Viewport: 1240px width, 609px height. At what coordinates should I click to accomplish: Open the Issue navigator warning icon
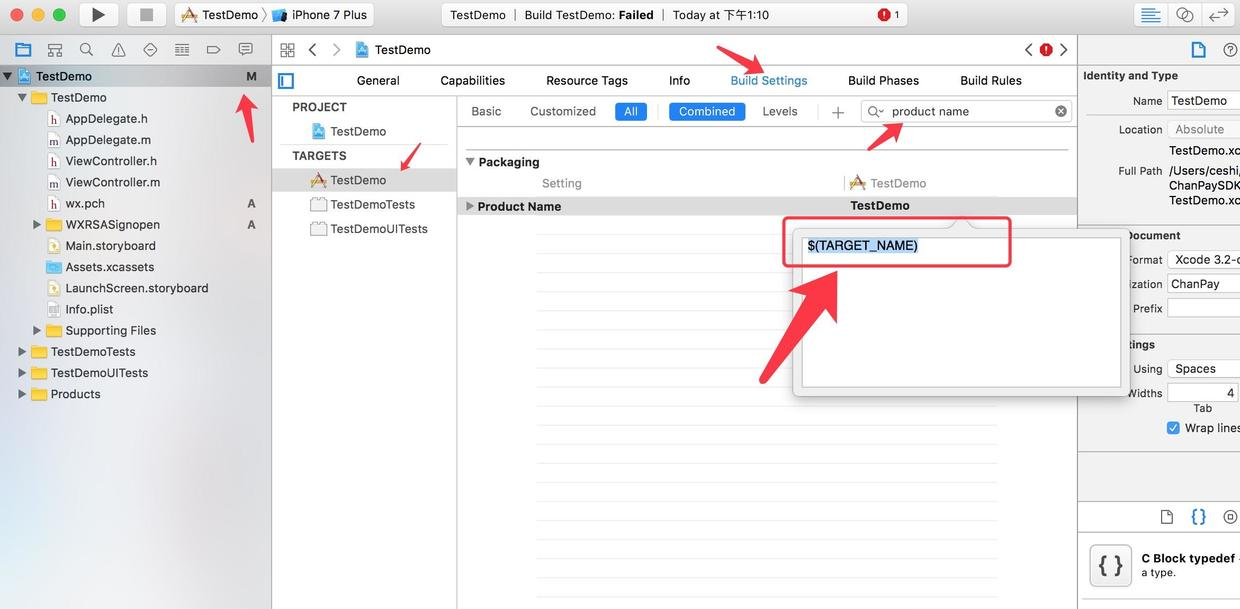coord(118,50)
